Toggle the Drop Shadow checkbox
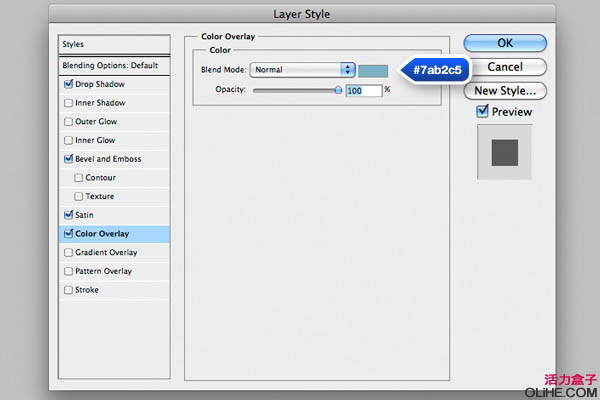 68,84
